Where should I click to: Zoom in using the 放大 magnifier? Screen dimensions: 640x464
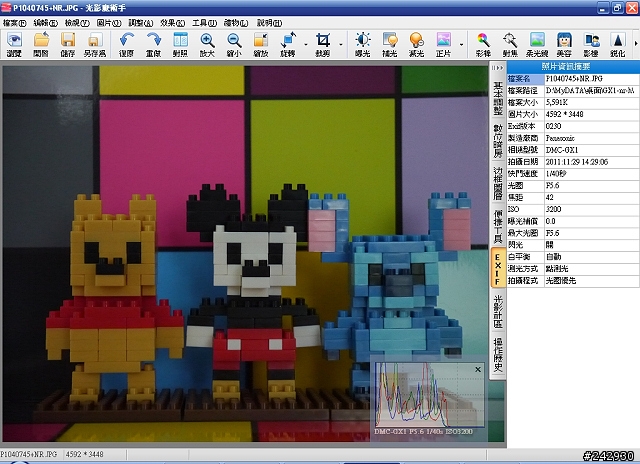click(207, 44)
